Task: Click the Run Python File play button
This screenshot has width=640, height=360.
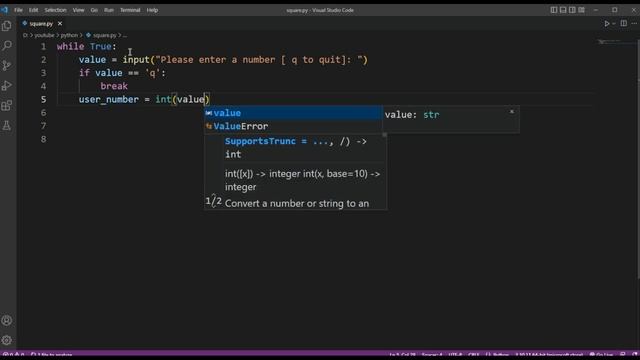Action: click(x=607, y=24)
